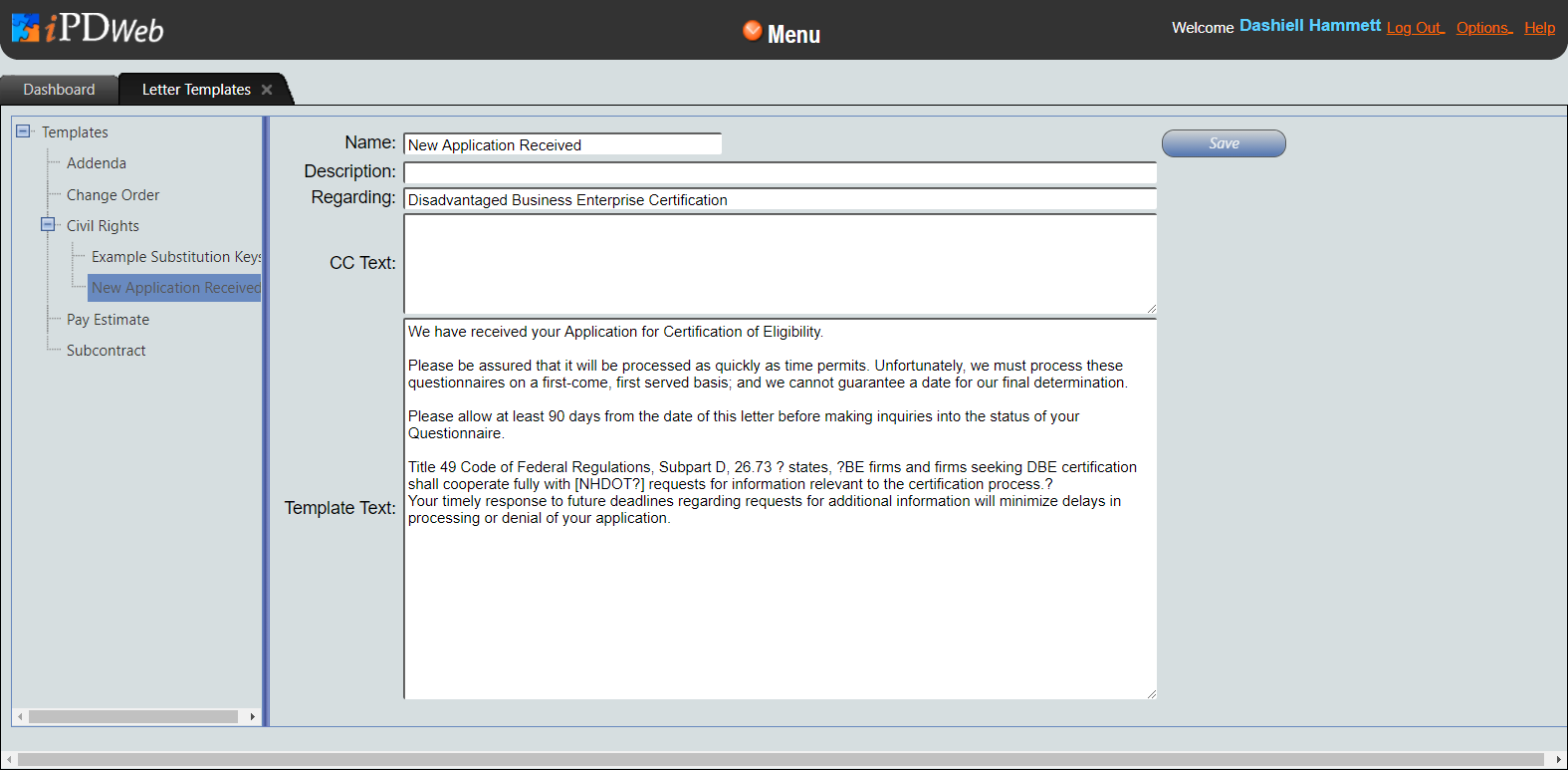The width and height of the screenshot is (1568, 770).
Task: Open Example Substitution Keys template
Action: (x=175, y=257)
